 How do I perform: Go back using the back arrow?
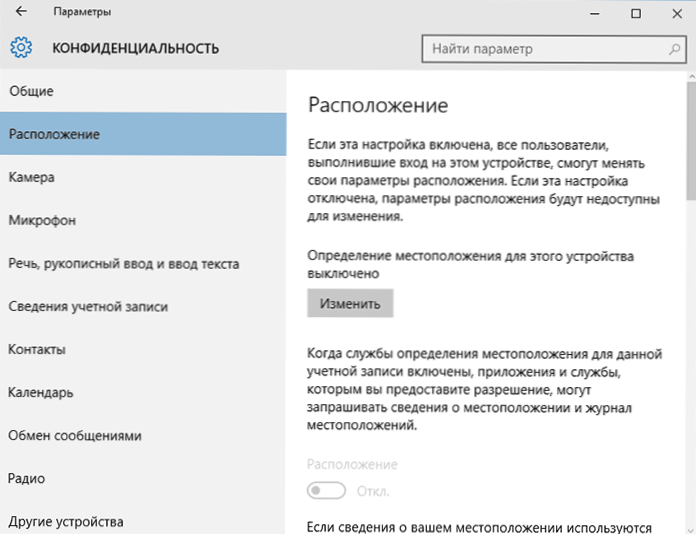(21, 11)
